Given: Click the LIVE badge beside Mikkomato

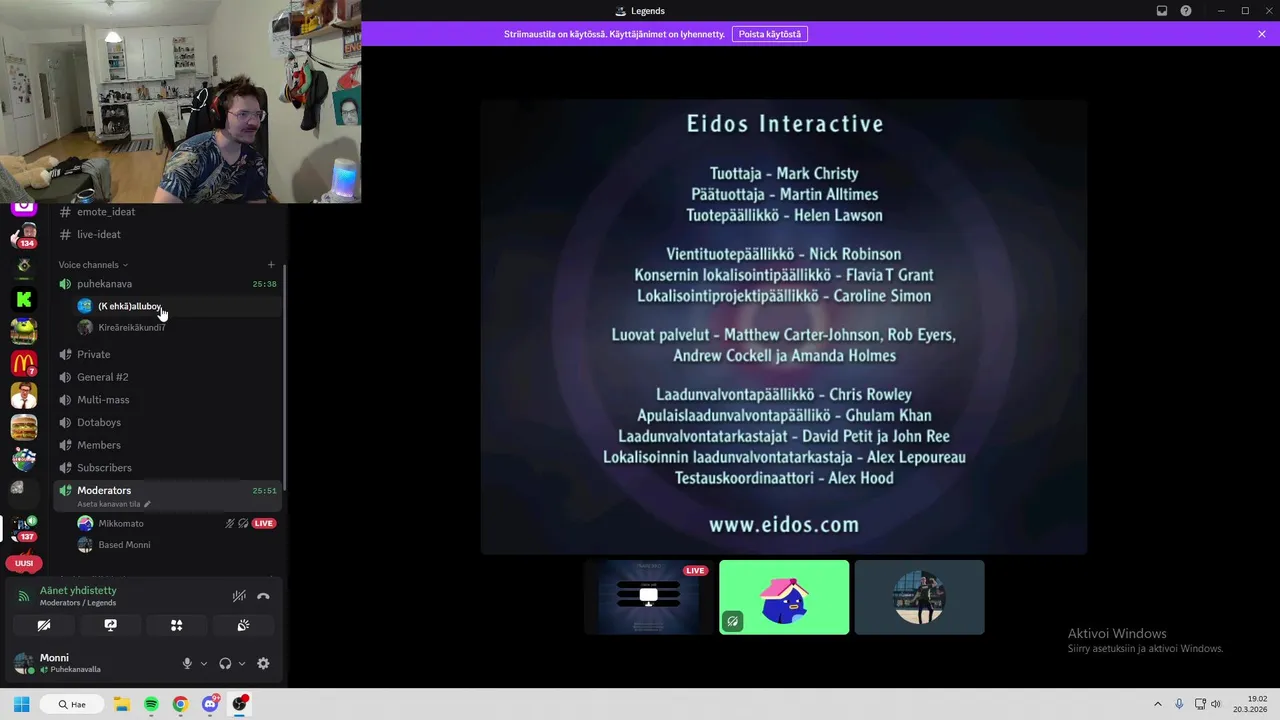Looking at the screenshot, I should [264, 523].
